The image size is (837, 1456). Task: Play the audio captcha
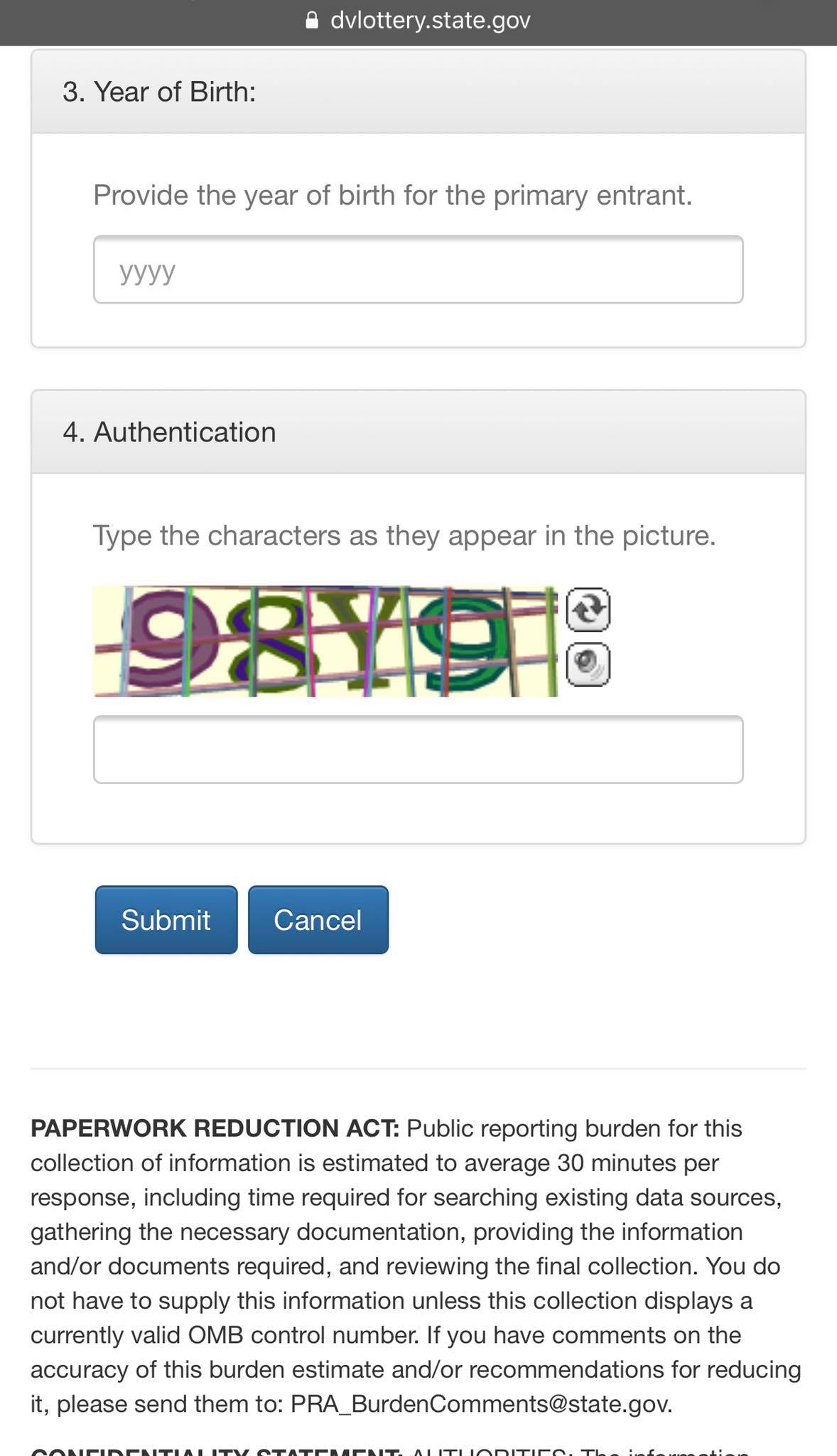point(588,664)
